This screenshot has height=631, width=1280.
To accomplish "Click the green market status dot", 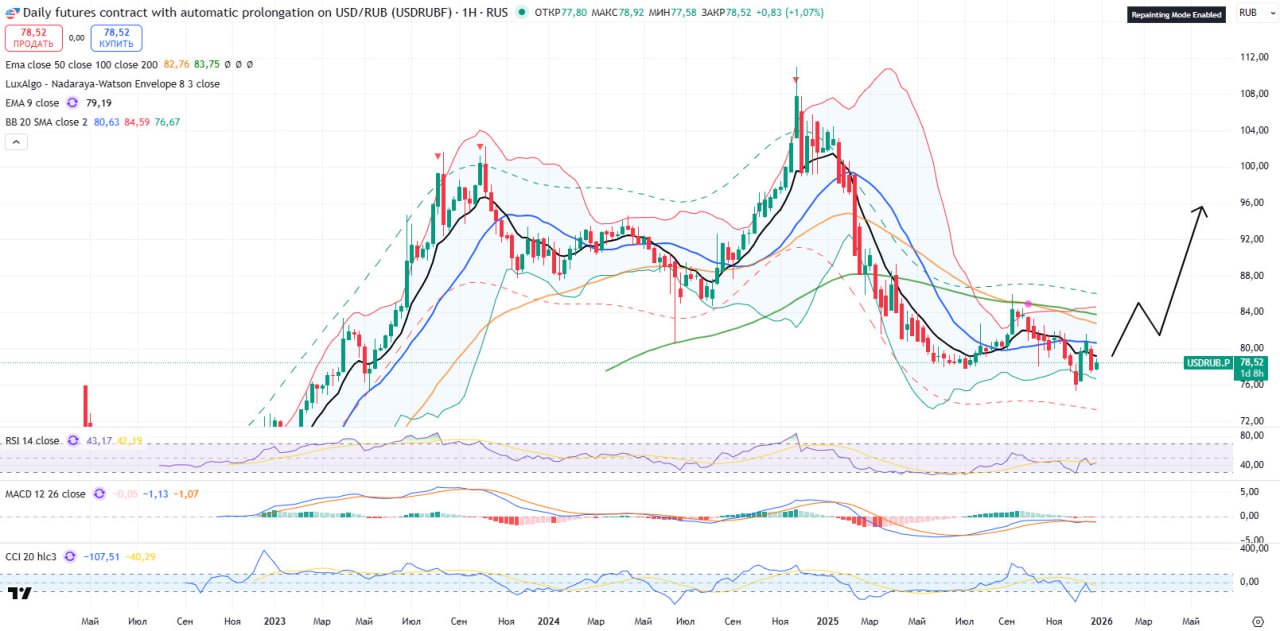I will pyautogui.click(x=522, y=10).
